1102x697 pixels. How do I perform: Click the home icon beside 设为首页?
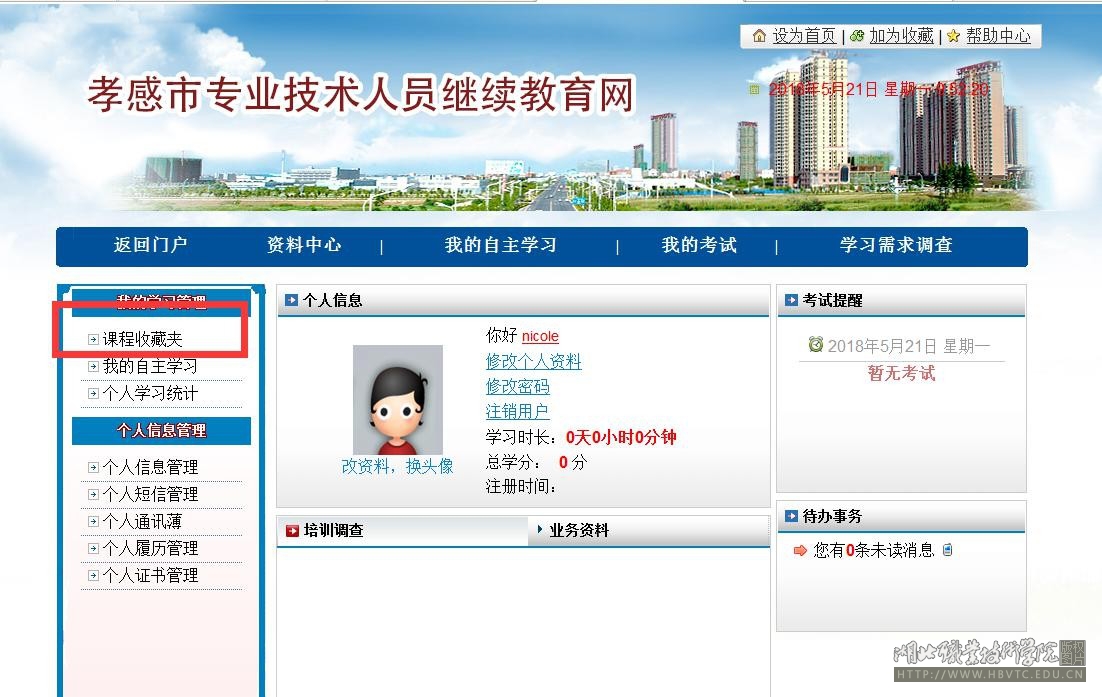(759, 36)
